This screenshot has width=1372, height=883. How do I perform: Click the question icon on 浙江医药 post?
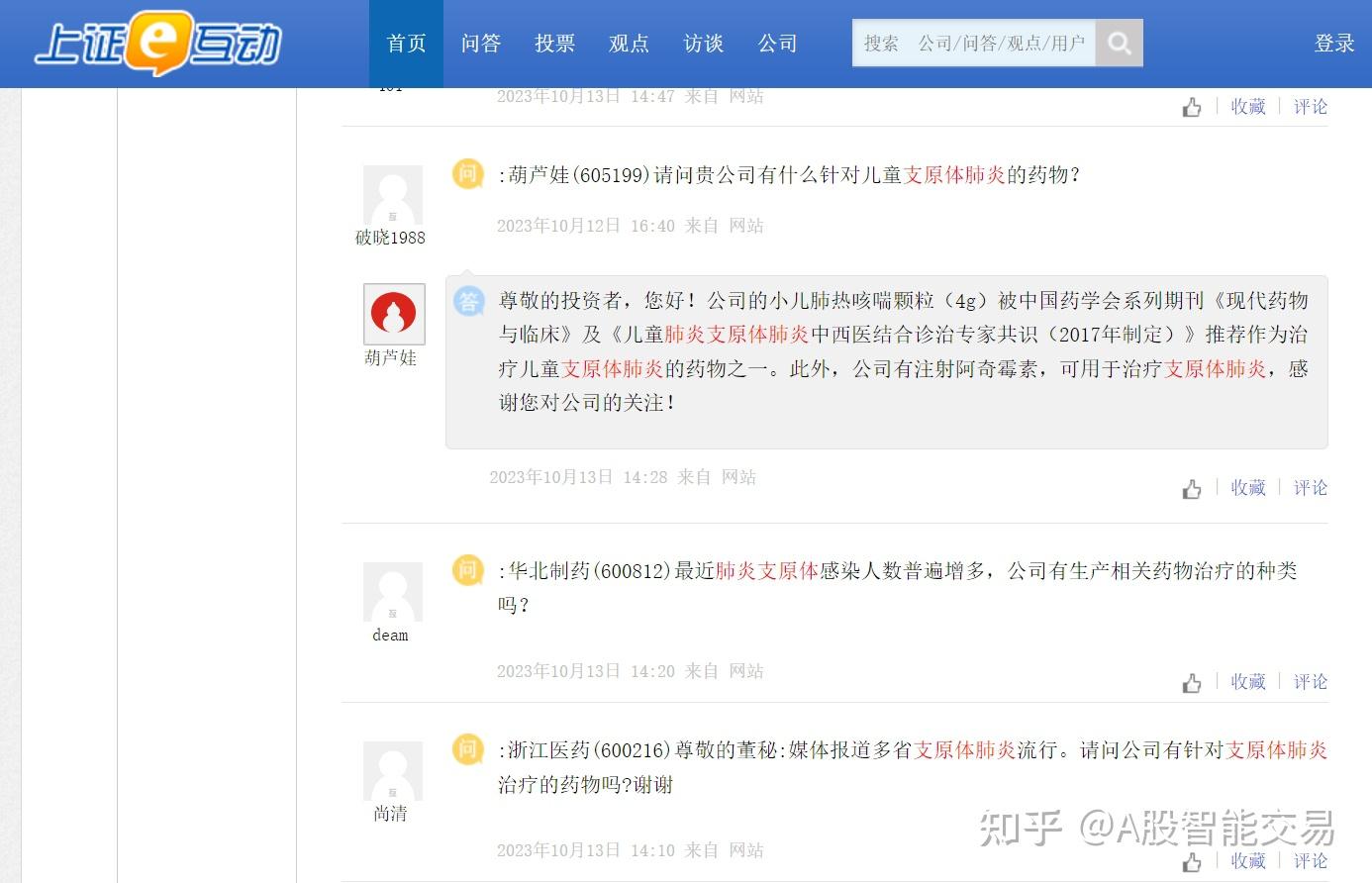pyautogui.click(x=467, y=750)
